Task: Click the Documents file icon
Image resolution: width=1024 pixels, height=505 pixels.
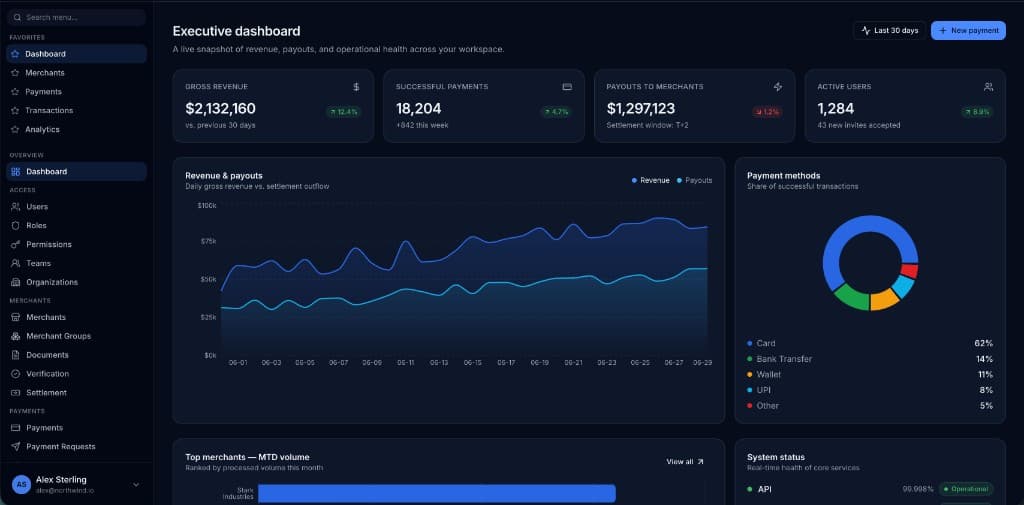Action: [x=16, y=355]
